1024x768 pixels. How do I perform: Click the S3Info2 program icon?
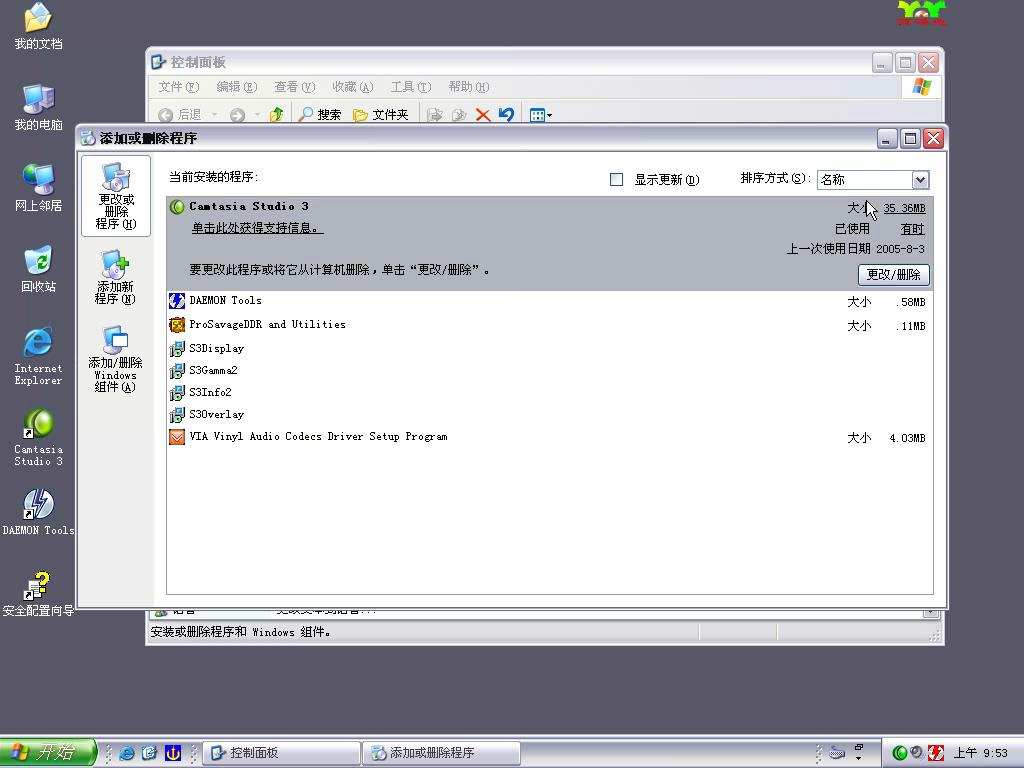(x=177, y=393)
